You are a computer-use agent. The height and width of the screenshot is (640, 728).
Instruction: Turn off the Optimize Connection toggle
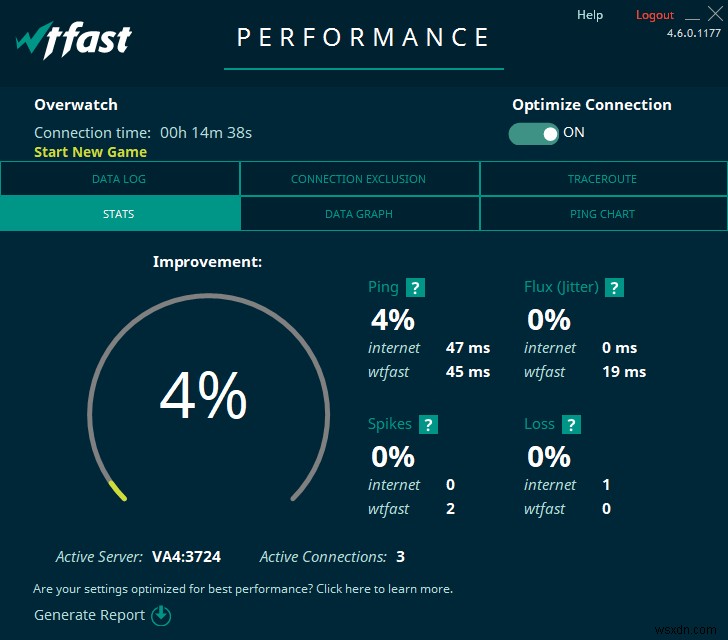pyautogui.click(x=533, y=134)
